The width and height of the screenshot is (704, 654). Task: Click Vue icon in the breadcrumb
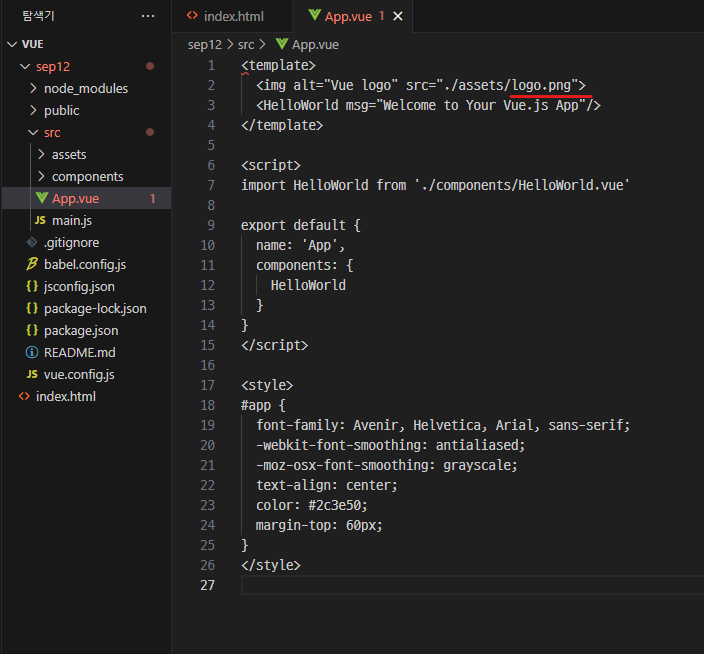282,44
